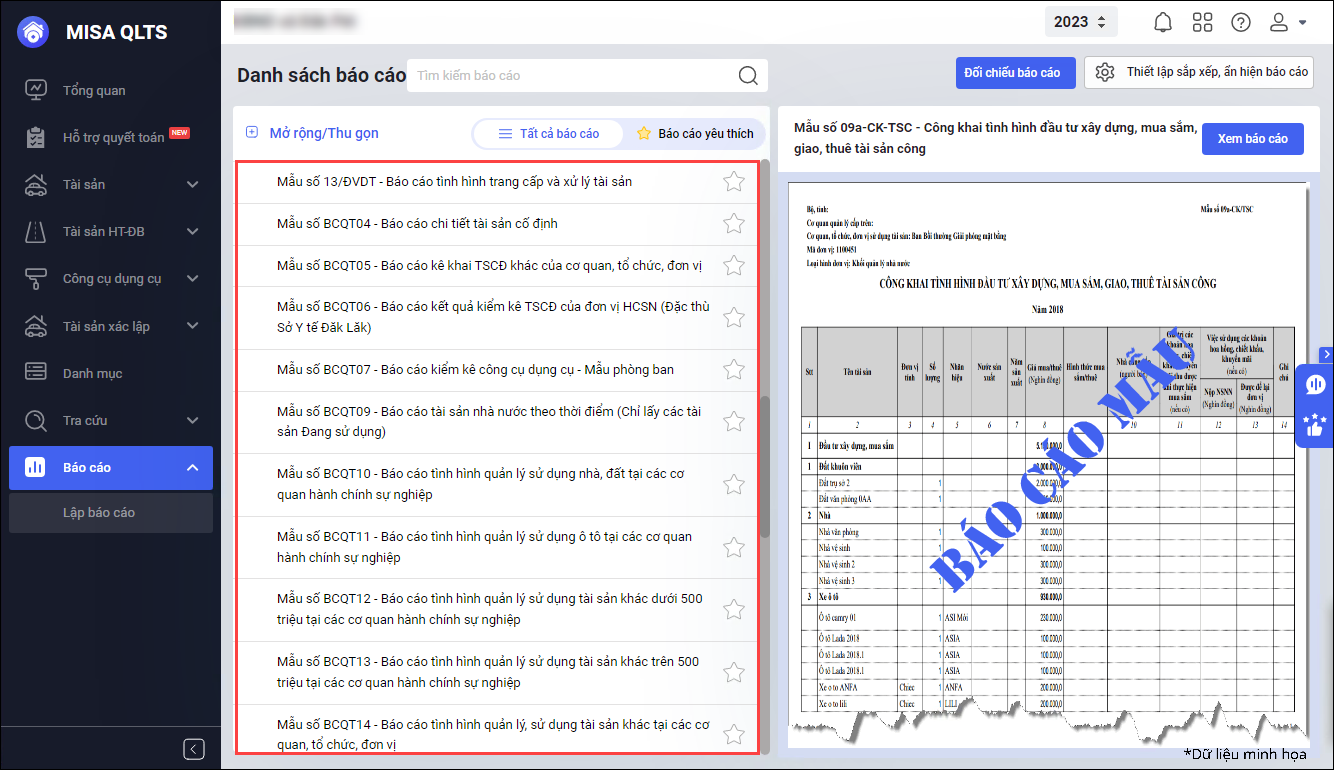
Task: Open the user account dropdown
Action: [1287, 22]
